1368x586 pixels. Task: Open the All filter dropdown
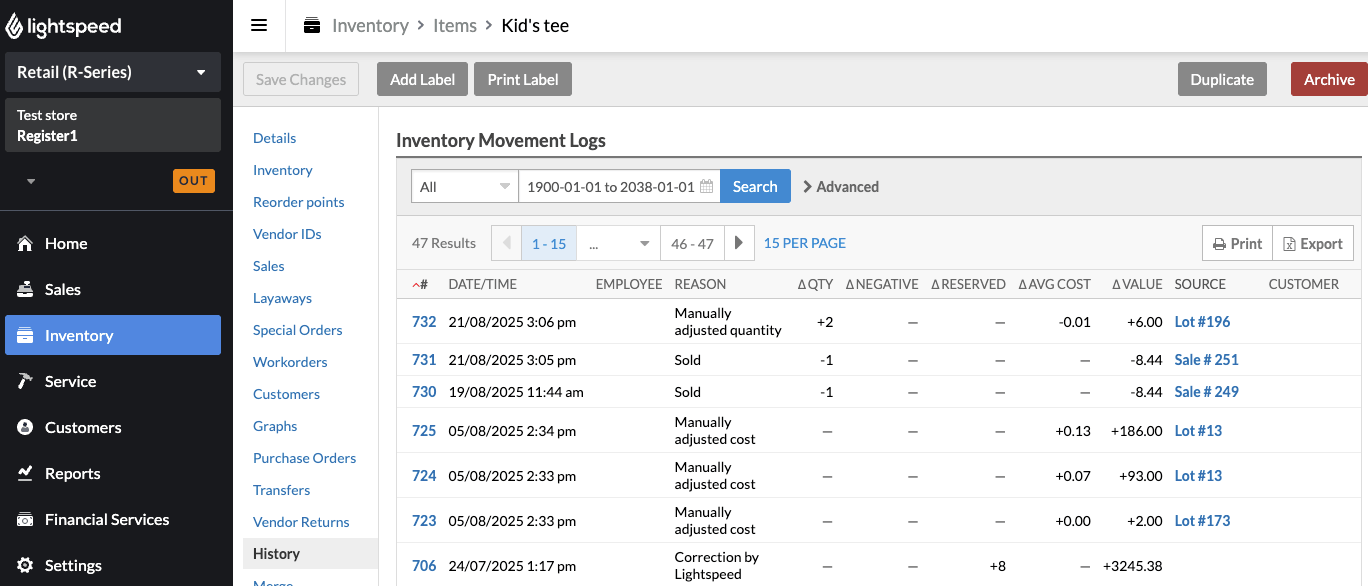464,187
